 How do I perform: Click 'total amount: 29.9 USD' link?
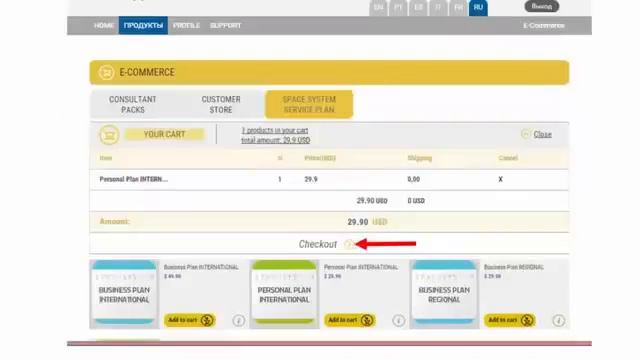[x=276, y=140]
